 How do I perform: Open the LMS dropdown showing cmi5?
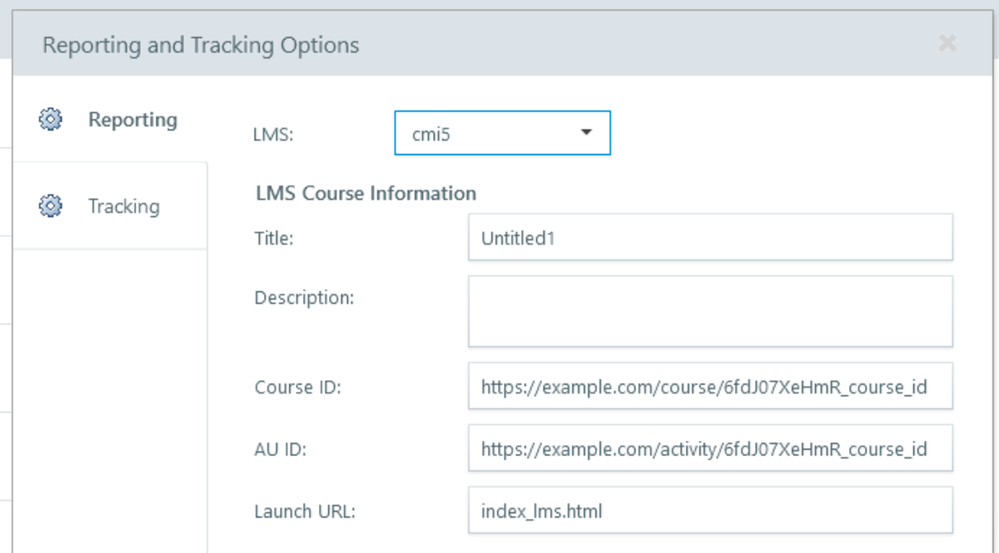[x=502, y=134]
